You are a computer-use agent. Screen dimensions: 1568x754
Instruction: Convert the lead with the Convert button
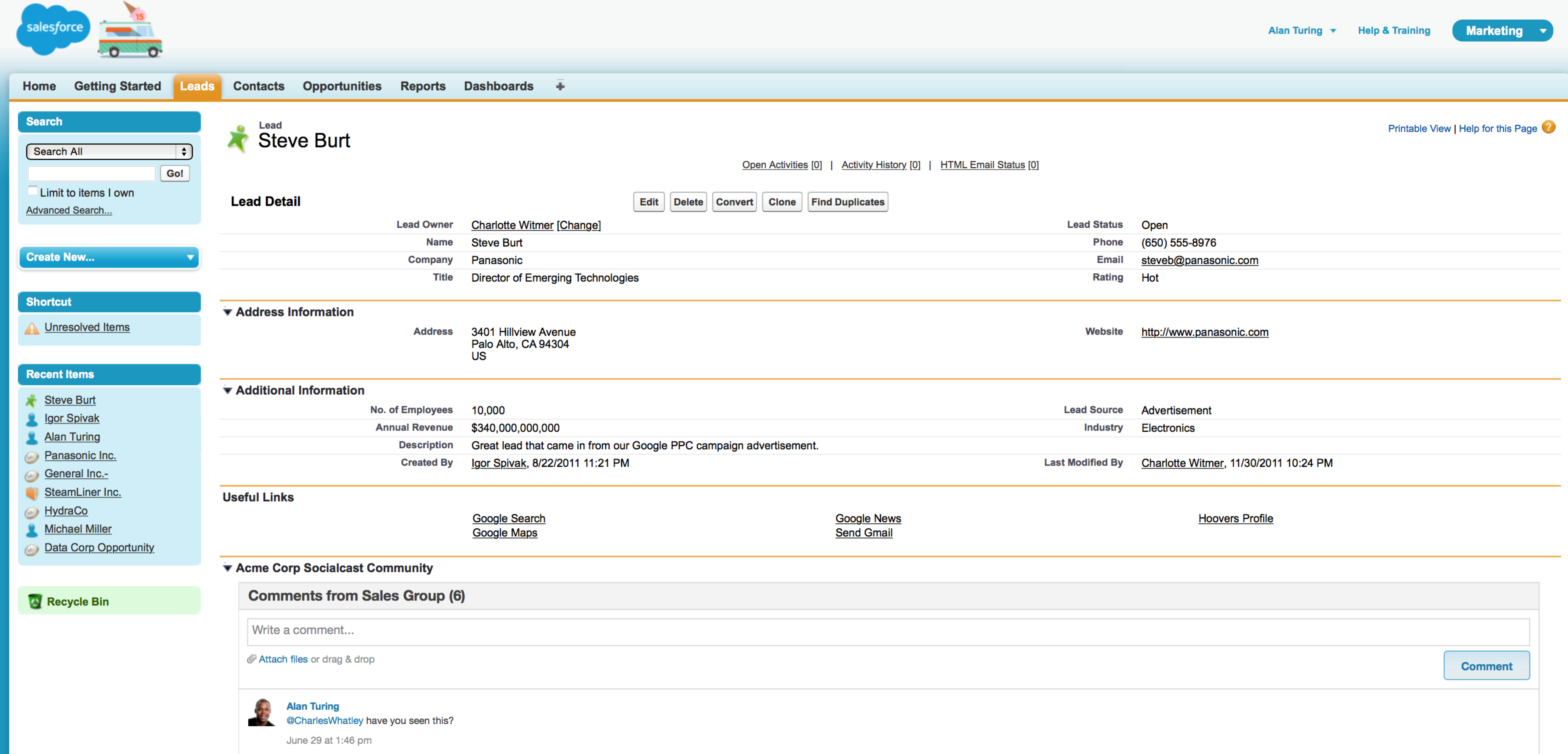click(735, 202)
